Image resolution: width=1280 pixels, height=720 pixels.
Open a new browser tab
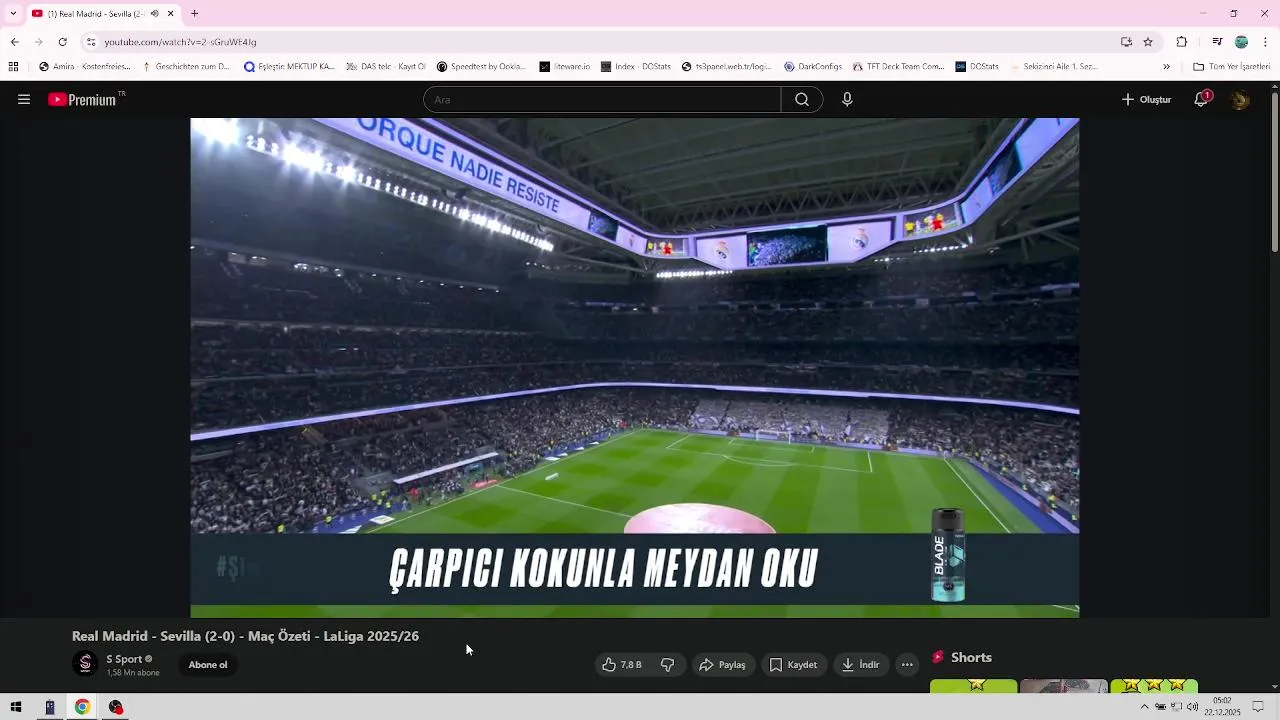pos(194,14)
